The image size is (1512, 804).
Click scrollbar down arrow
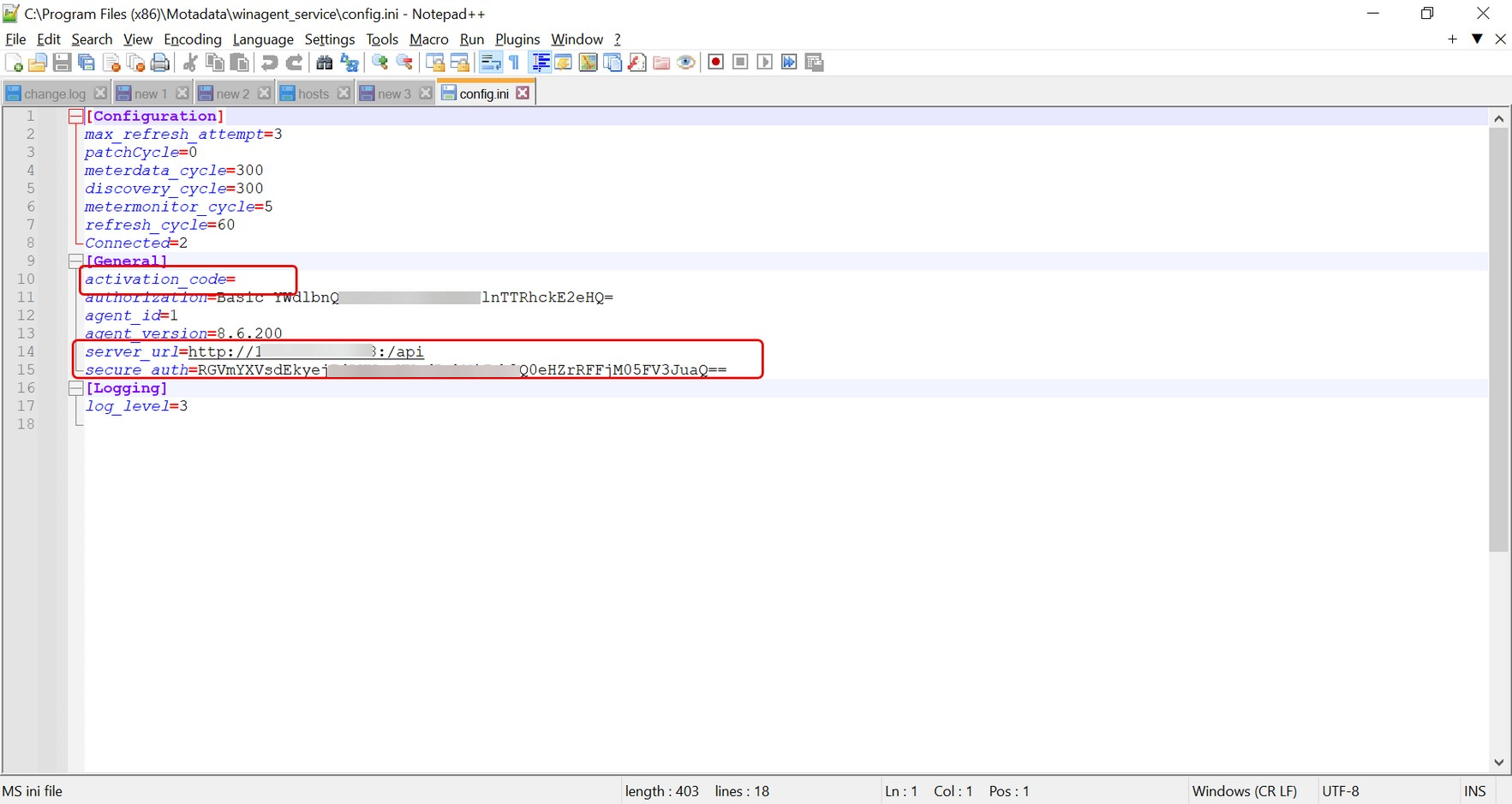[x=1499, y=762]
